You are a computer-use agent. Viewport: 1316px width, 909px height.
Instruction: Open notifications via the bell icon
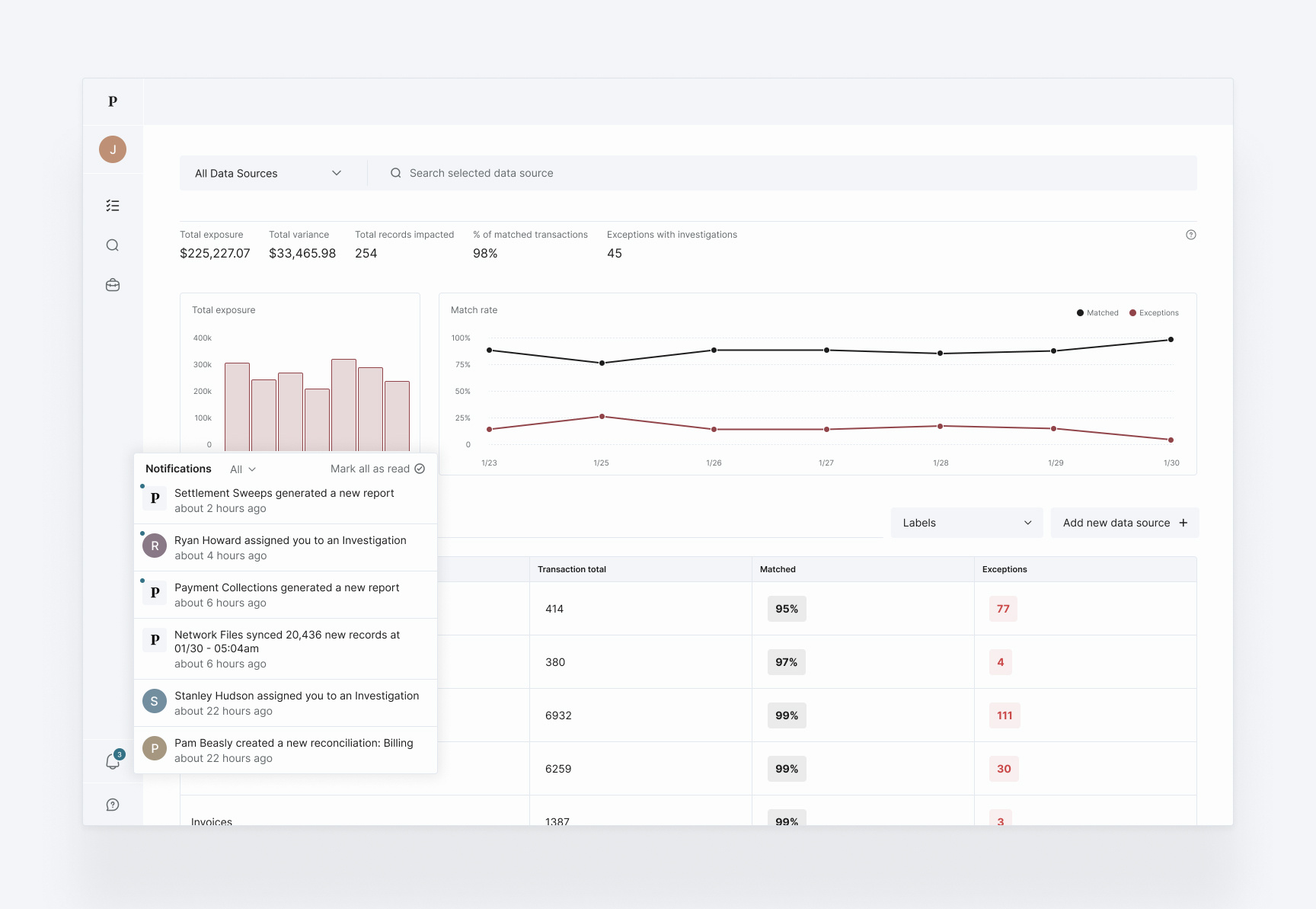(x=112, y=761)
